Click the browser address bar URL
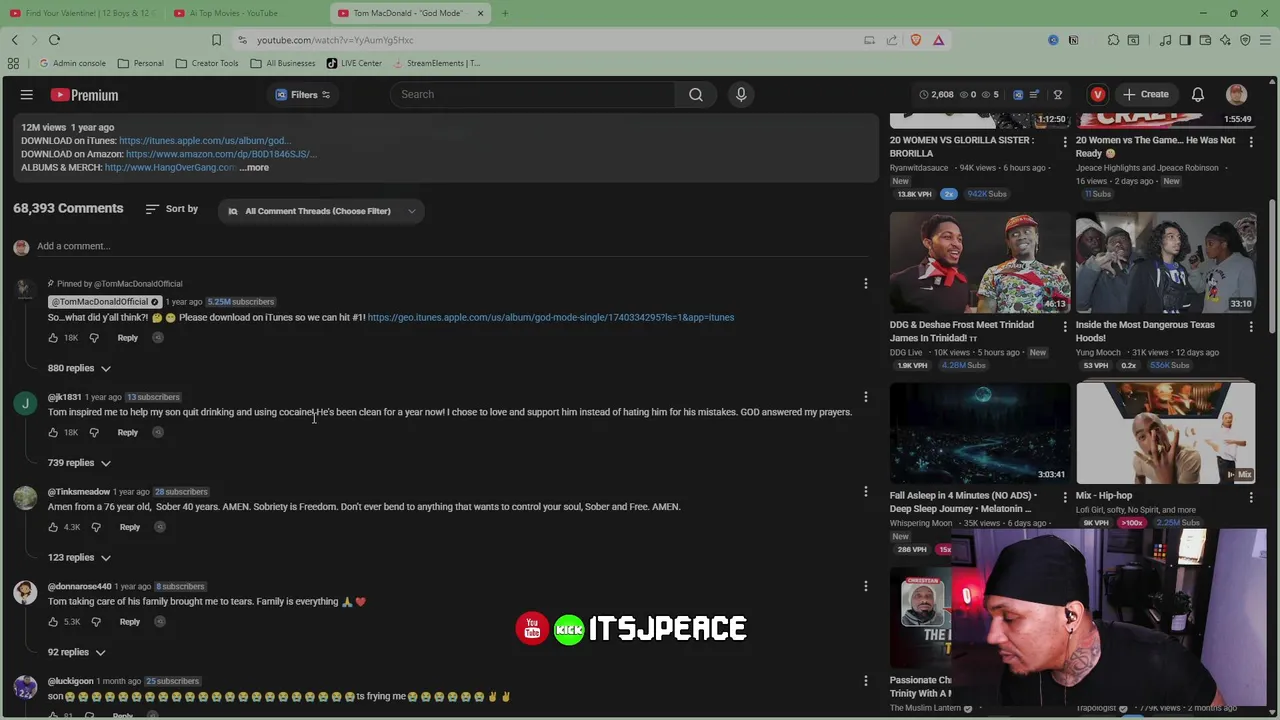 335,40
